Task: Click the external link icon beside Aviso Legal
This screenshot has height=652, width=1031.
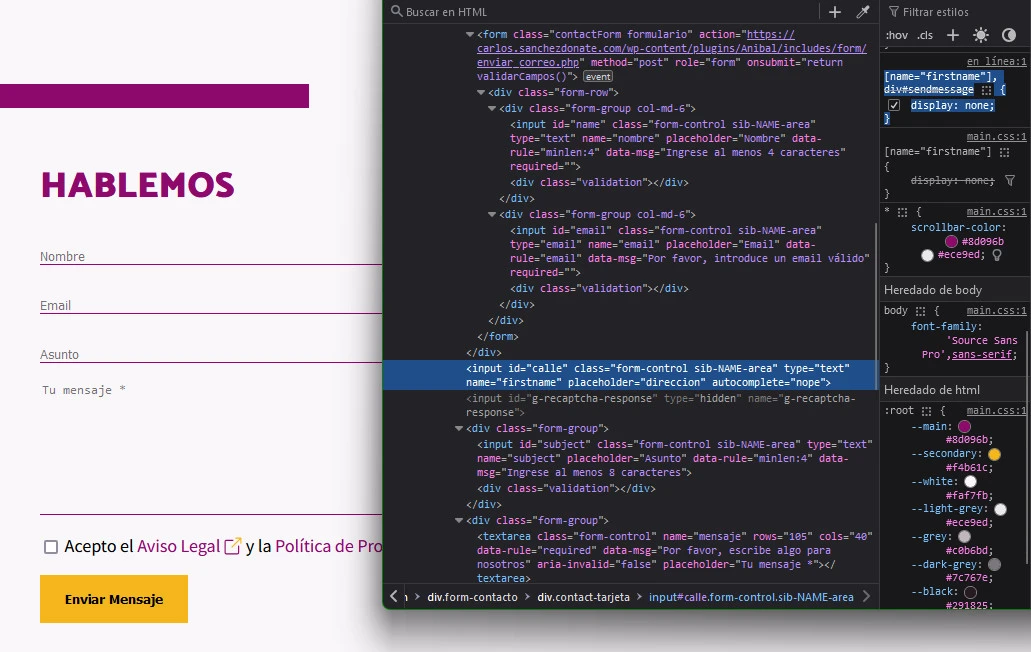Action: 233,546
